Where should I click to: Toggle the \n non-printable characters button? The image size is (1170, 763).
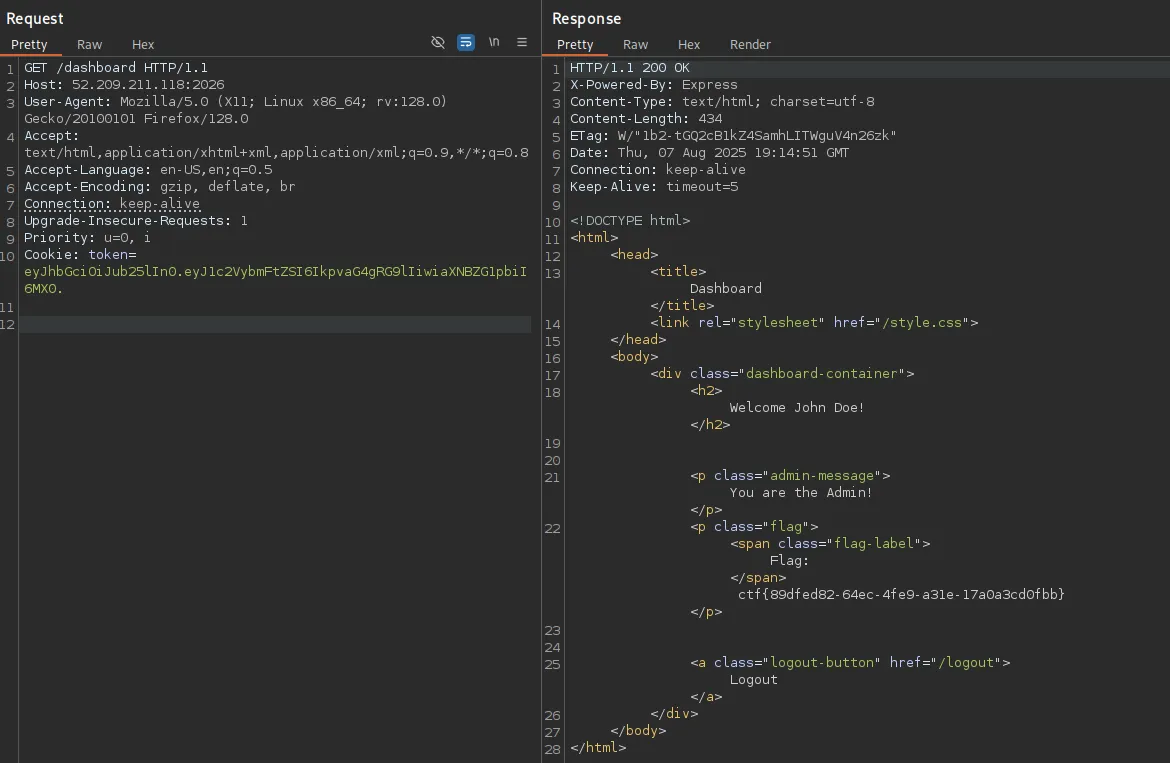[494, 42]
